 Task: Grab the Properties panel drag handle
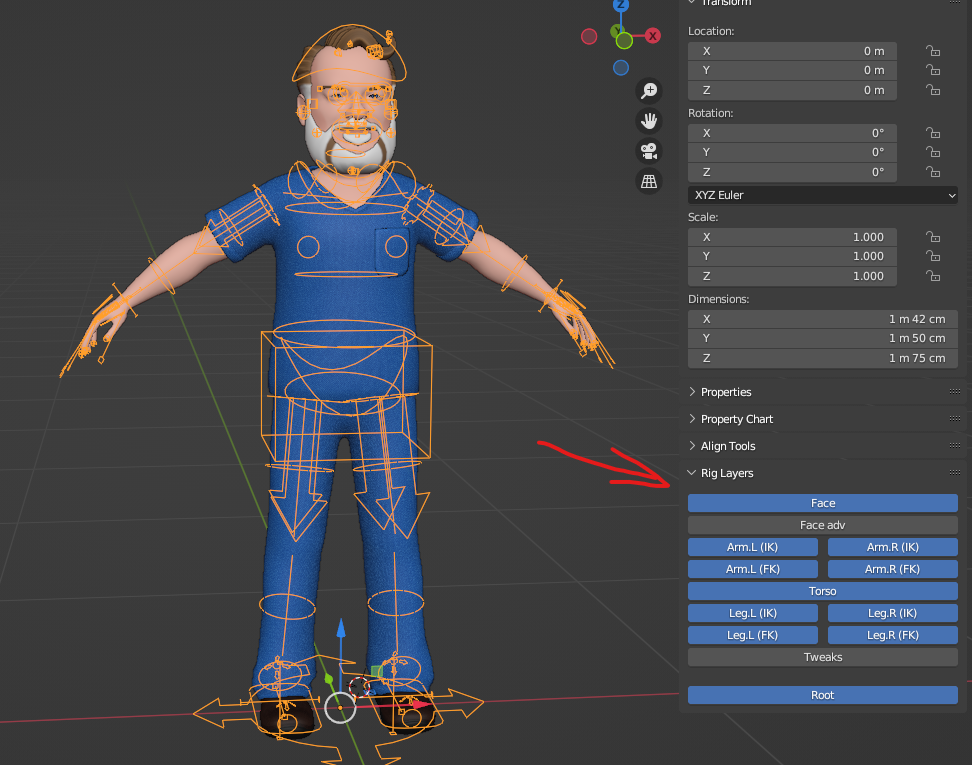coord(955,391)
